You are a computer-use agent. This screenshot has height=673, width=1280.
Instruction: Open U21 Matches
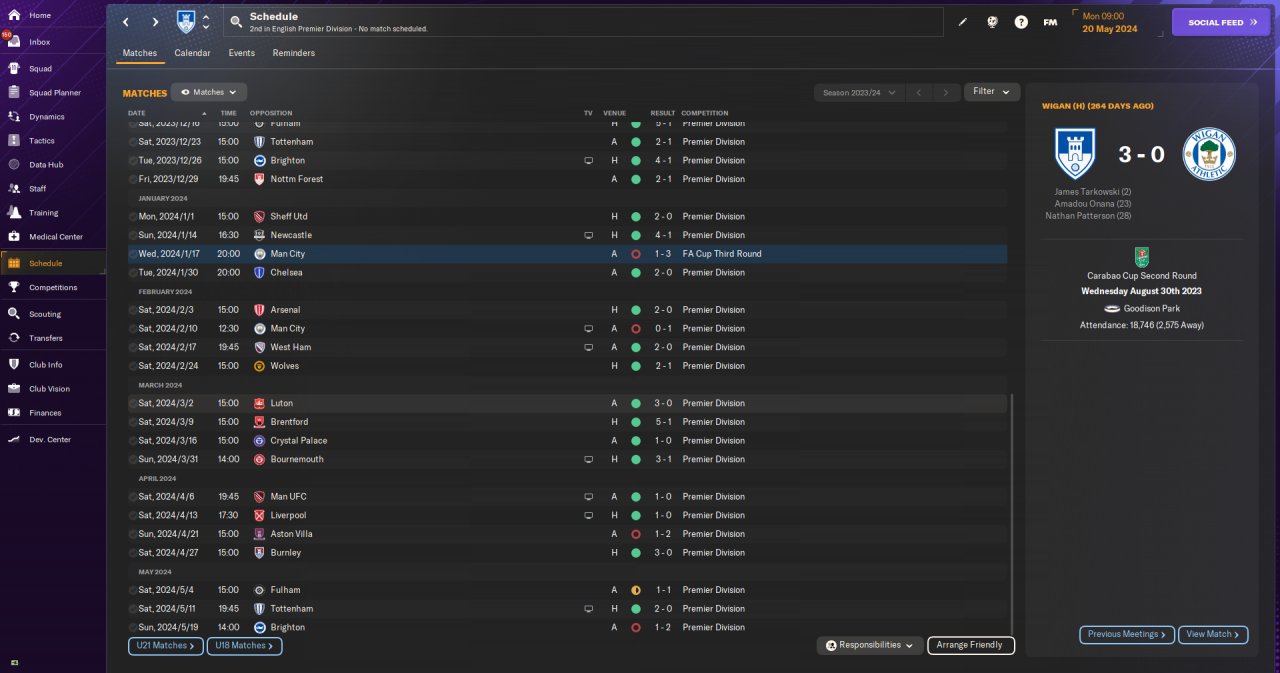[x=166, y=646]
